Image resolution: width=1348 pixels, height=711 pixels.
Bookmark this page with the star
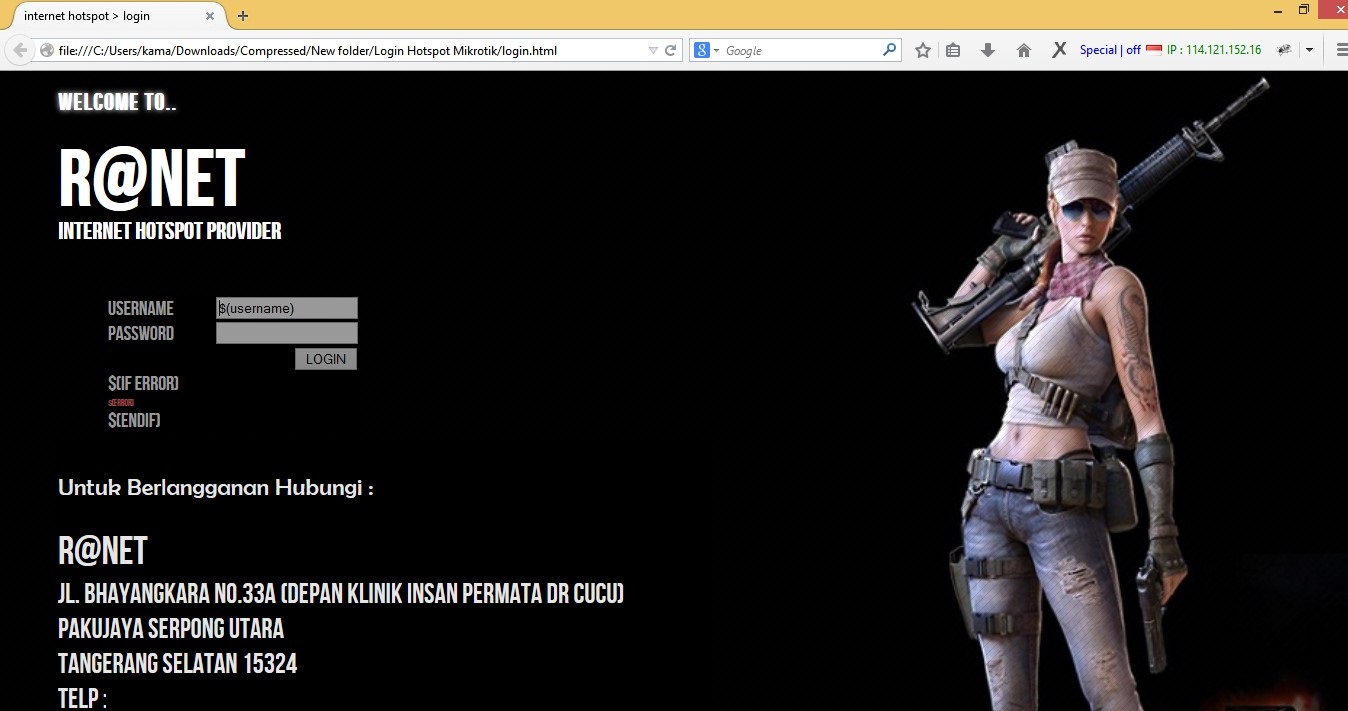click(923, 50)
